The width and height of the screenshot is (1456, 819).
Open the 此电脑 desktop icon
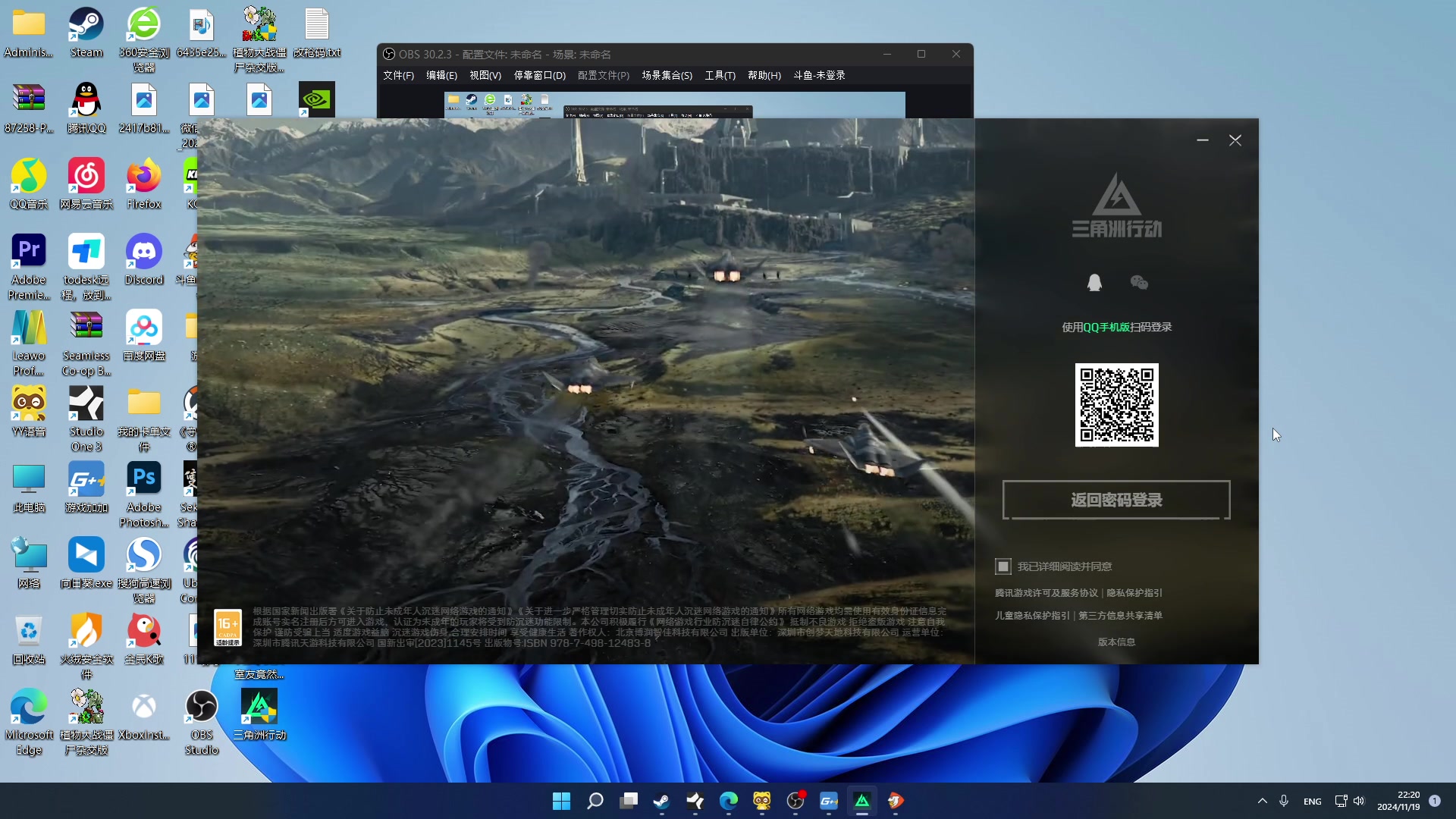point(29,488)
